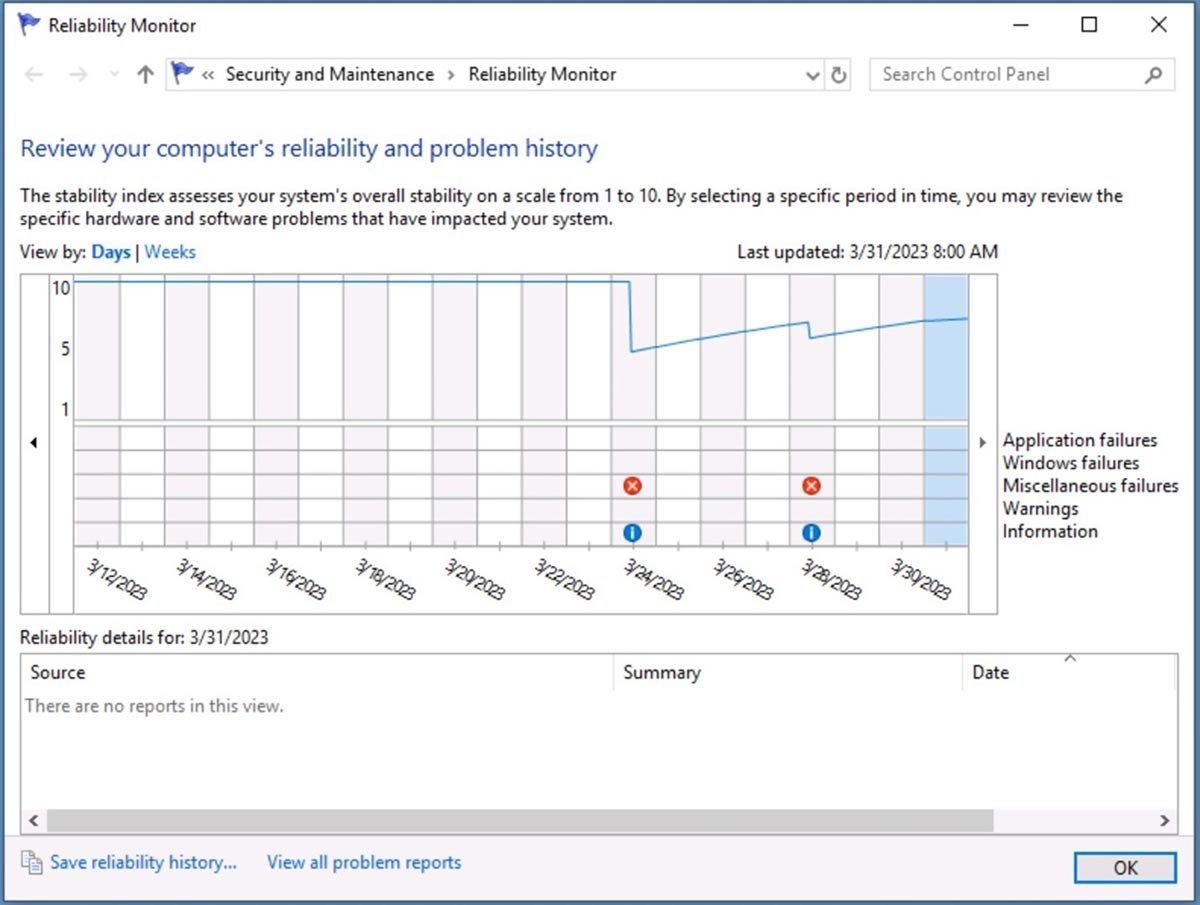
Task: Open Save reliability history link
Action: point(143,862)
